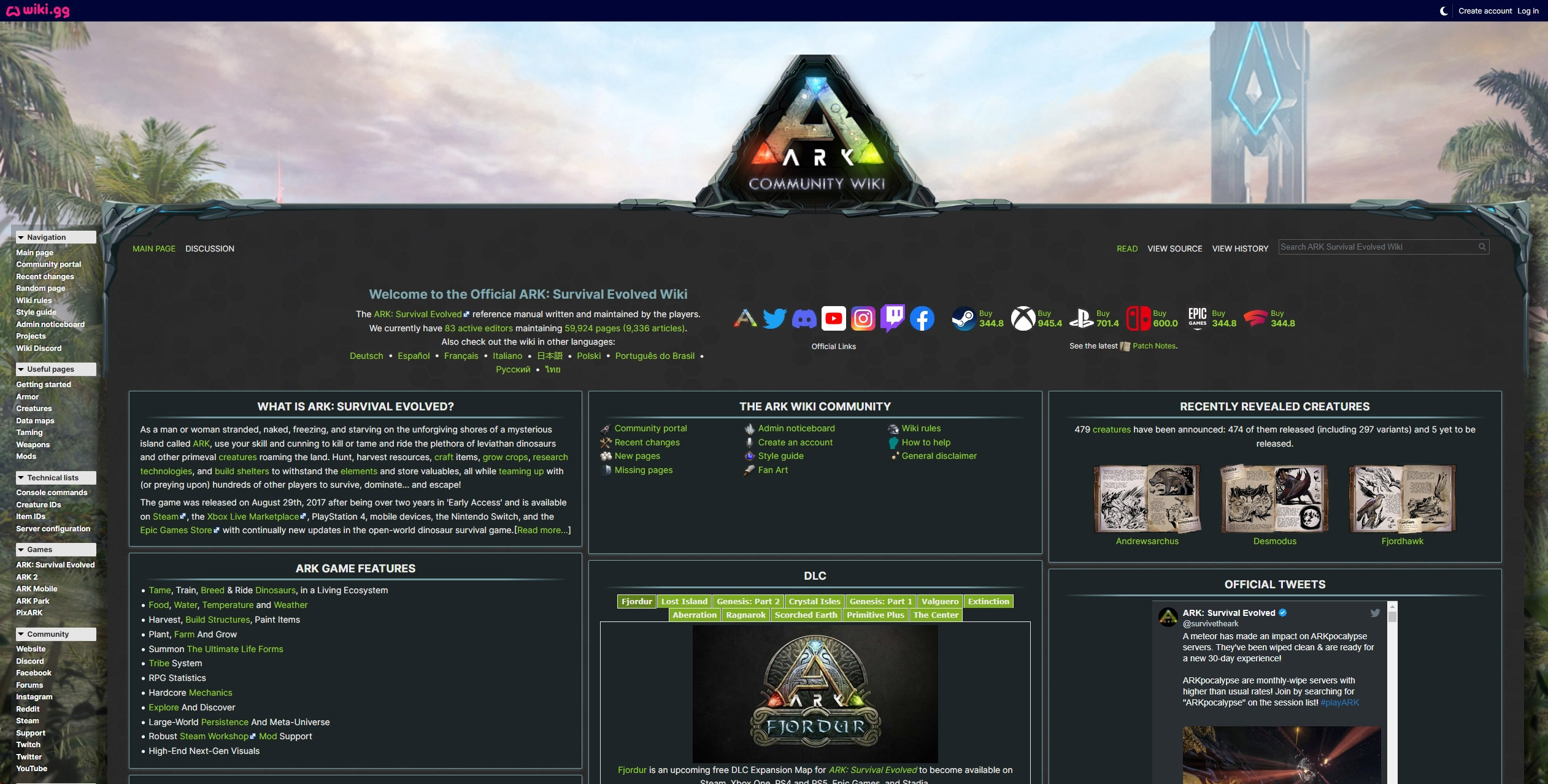Click the Community portal icon in community panel

pos(606,429)
